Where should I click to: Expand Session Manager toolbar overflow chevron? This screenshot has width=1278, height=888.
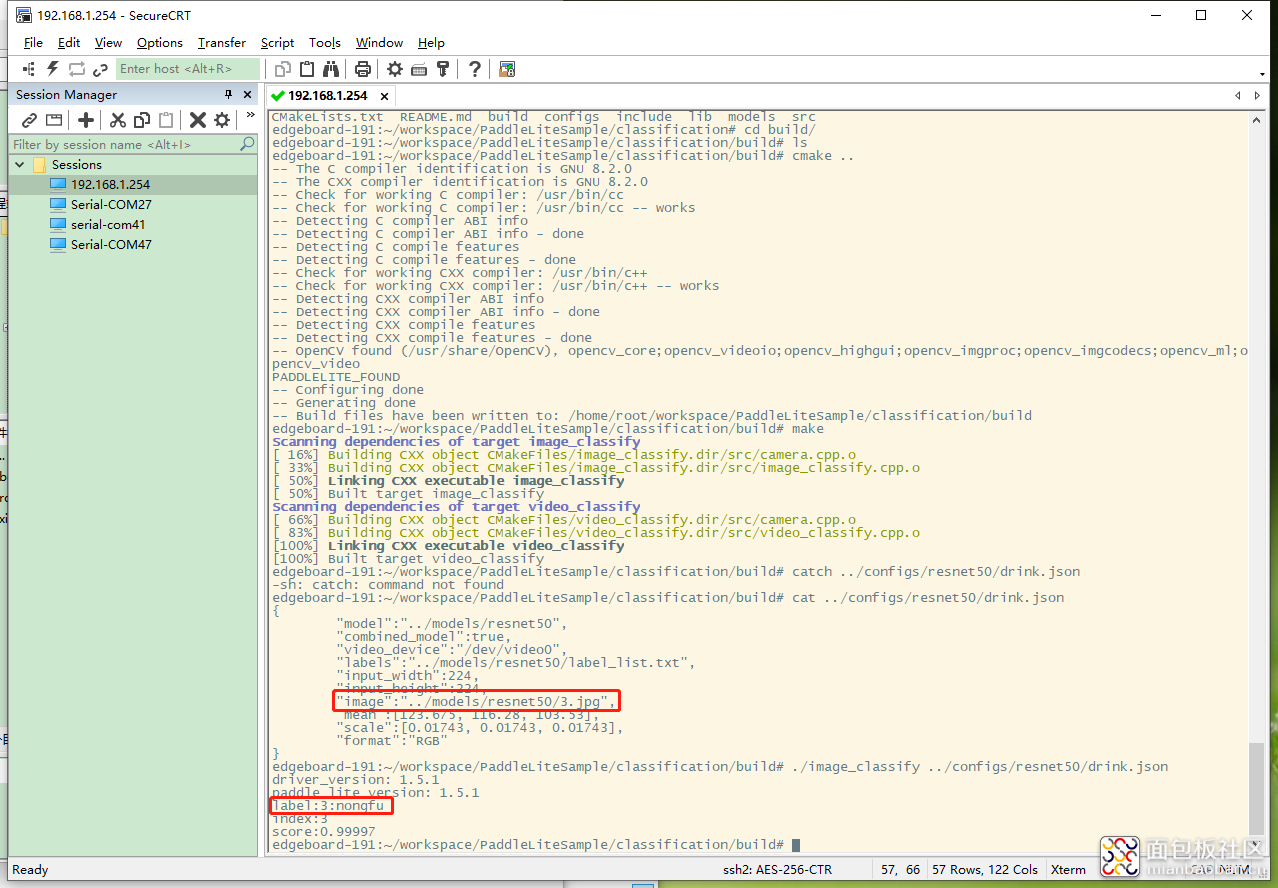[x=250, y=115]
